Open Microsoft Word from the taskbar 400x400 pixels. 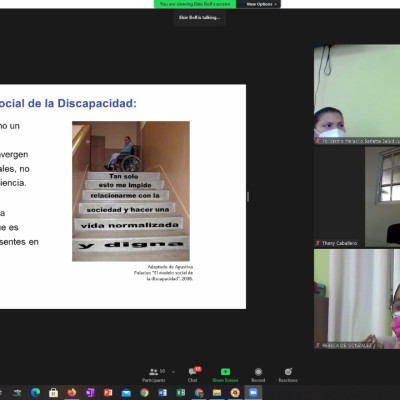click(162, 393)
